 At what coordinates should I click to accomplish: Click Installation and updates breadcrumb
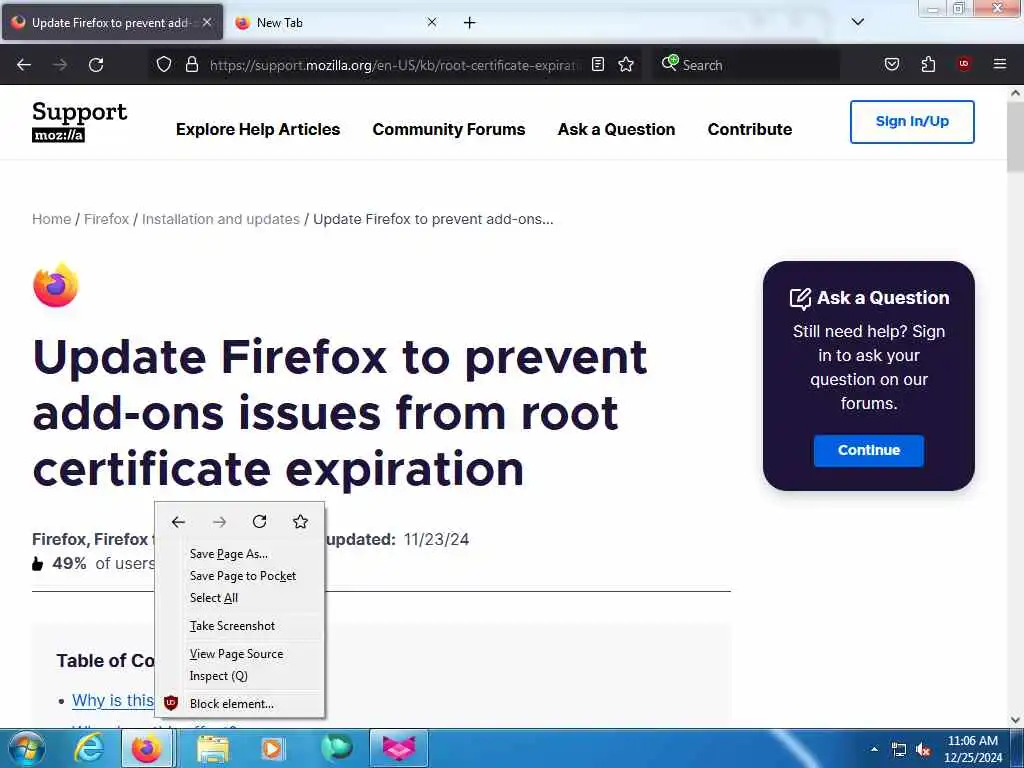[221, 219]
